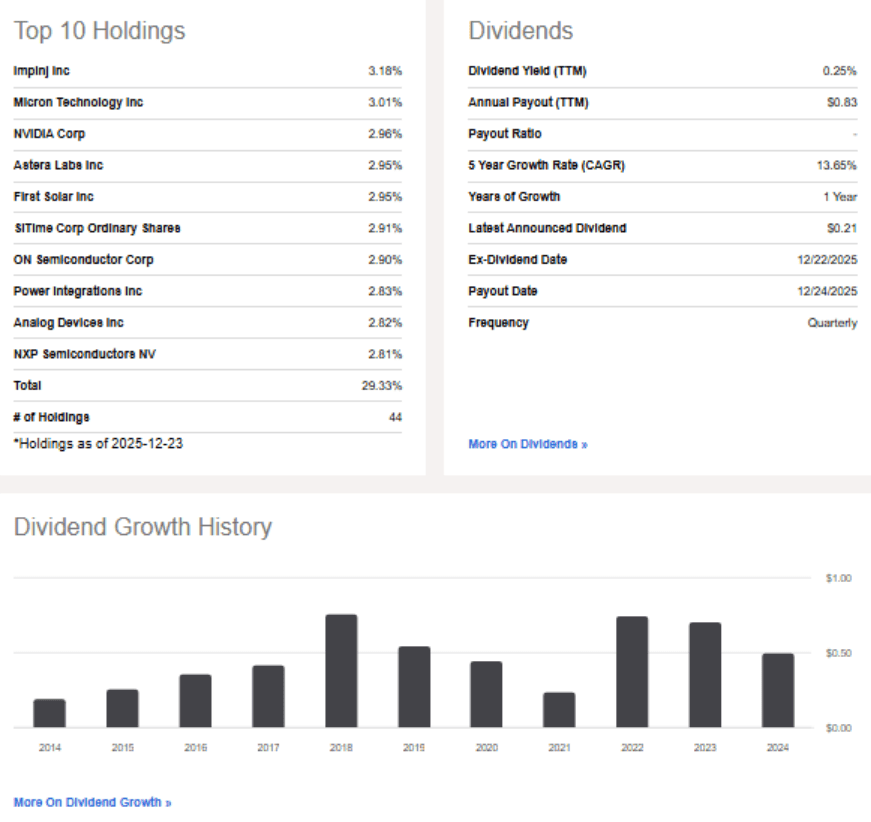Click the 5 Year Growth Rate label

[547, 166]
